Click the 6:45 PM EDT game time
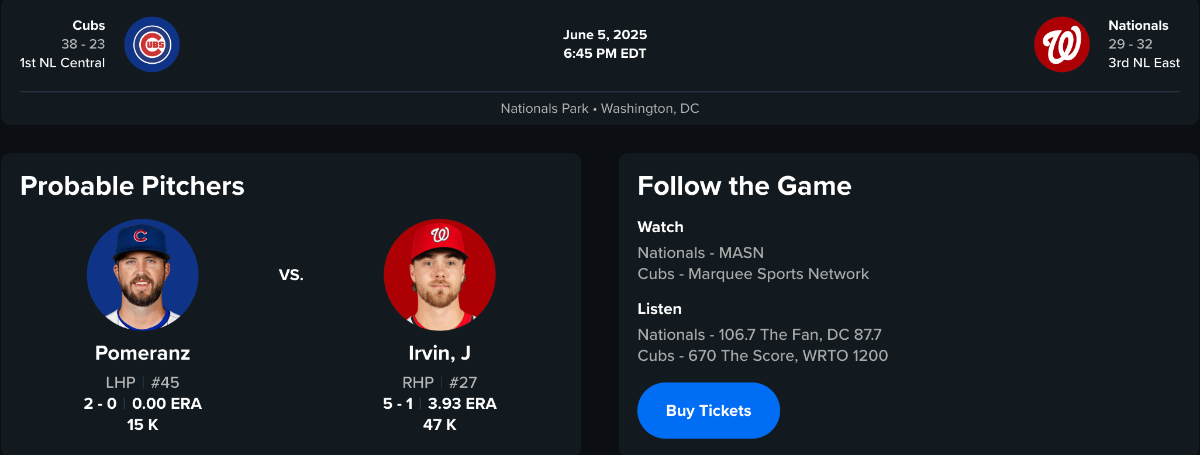Screen dimensions: 1200x455 pyautogui.click(x=605, y=53)
